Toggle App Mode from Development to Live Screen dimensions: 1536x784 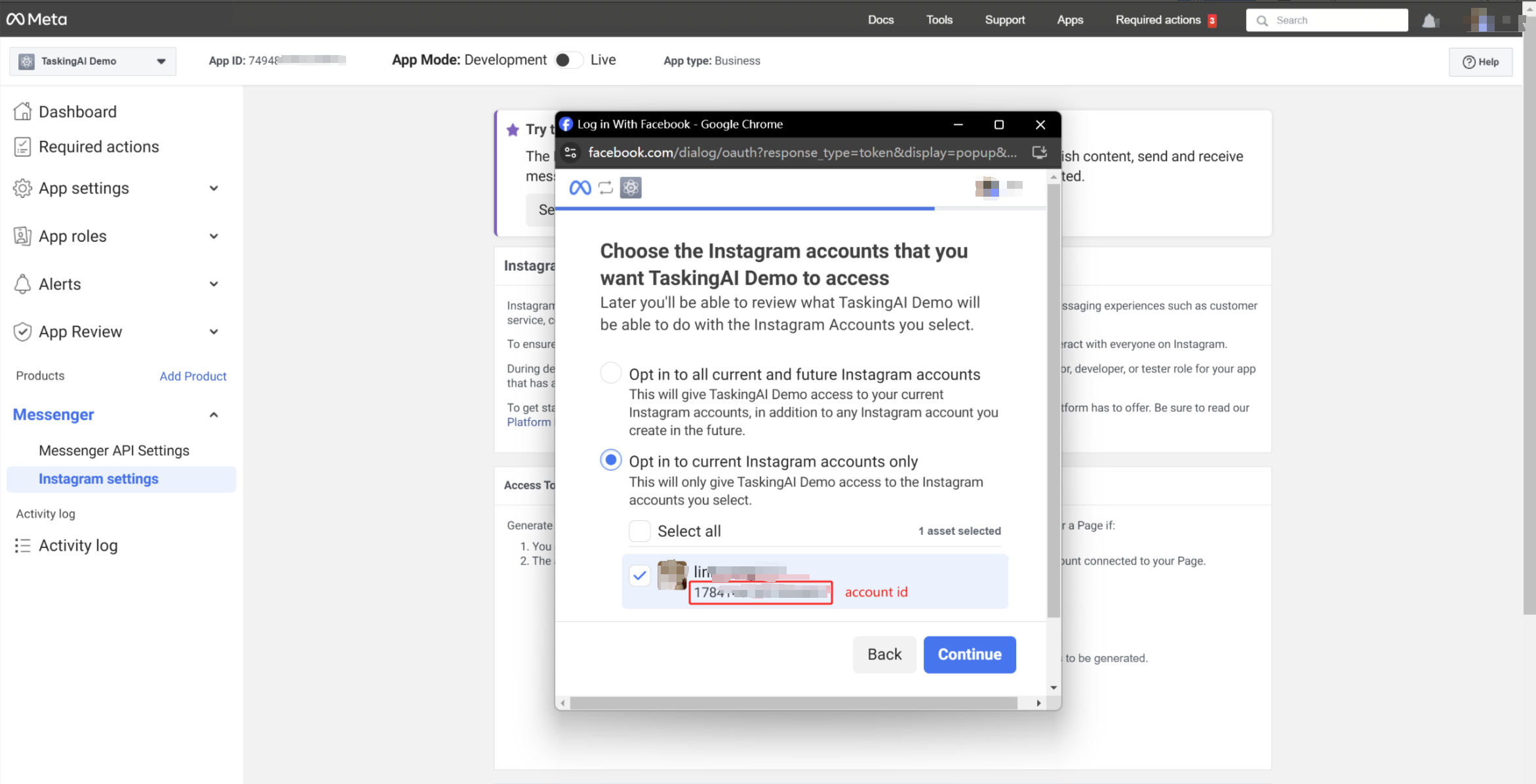568,60
